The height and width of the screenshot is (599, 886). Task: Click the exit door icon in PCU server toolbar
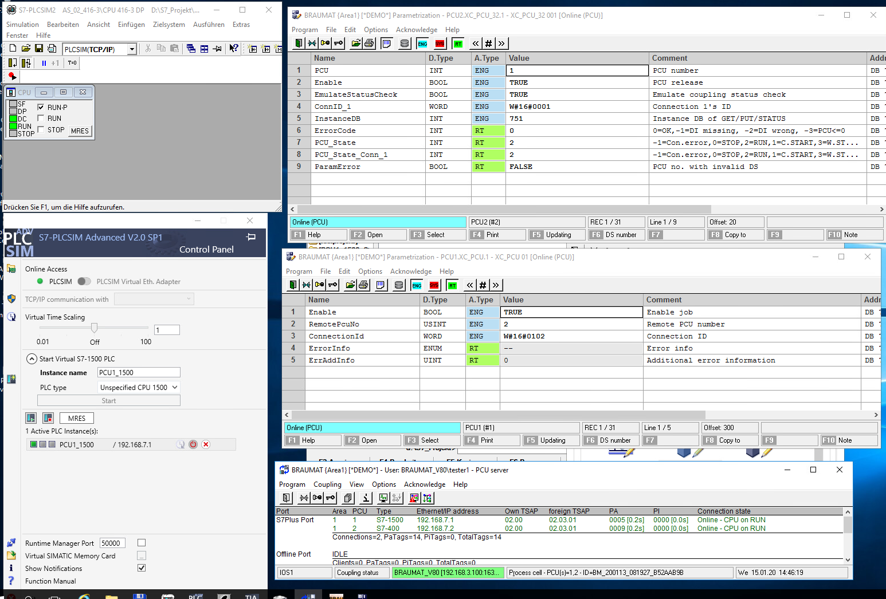coord(287,498)
